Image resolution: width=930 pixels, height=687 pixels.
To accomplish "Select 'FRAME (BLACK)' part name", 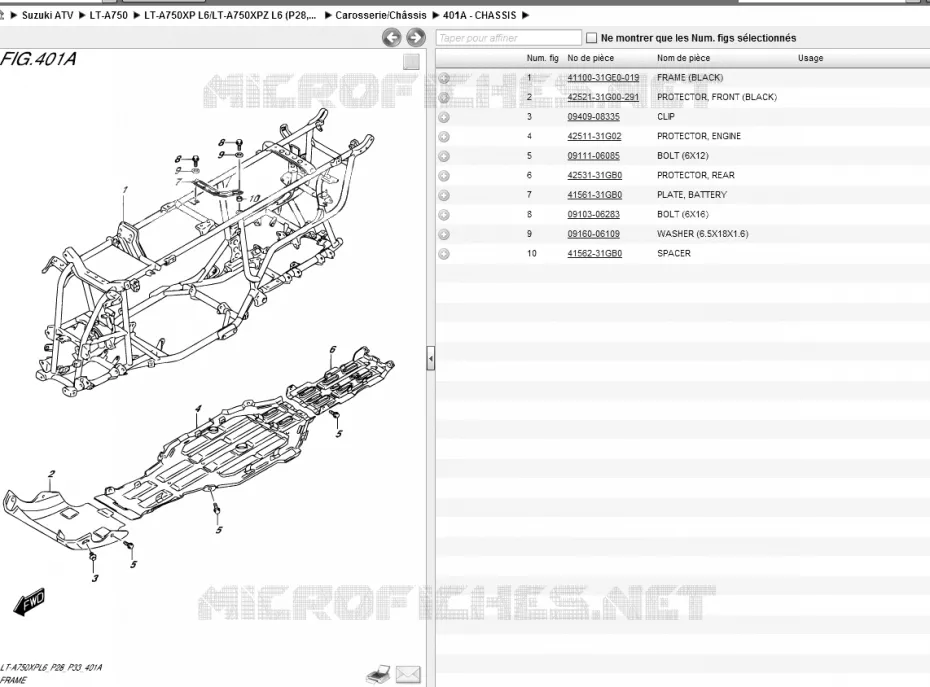I will [x=690, y=78].
